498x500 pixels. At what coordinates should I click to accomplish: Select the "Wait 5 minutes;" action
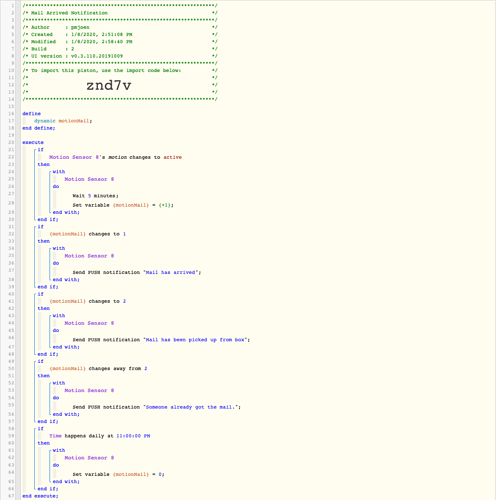[95, 196]
